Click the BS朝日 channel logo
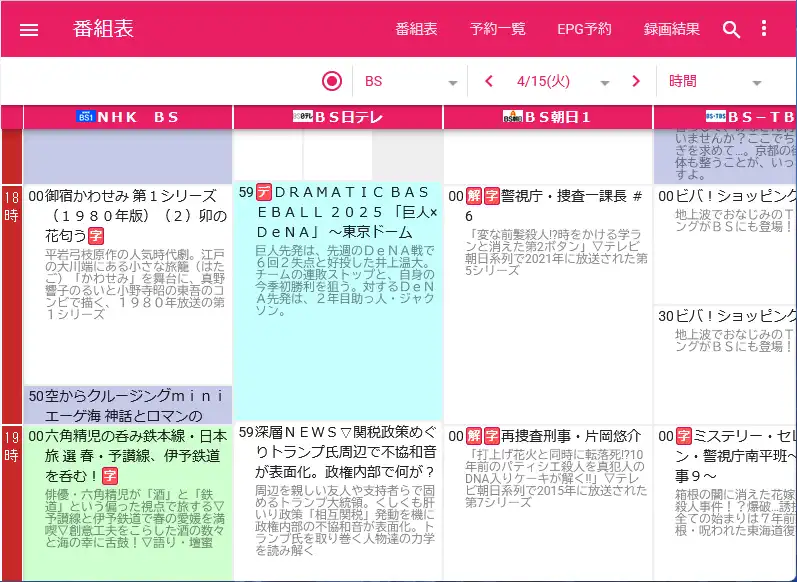797x582 pixels. coord(512,116)
